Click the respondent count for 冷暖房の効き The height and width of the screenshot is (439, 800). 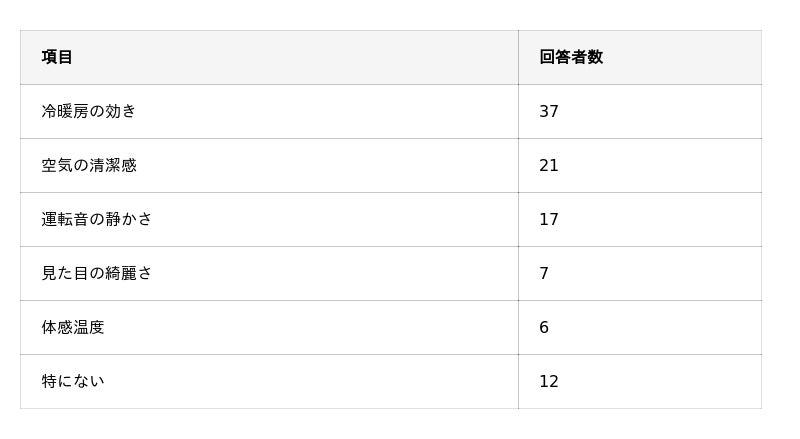coord(549,111)
